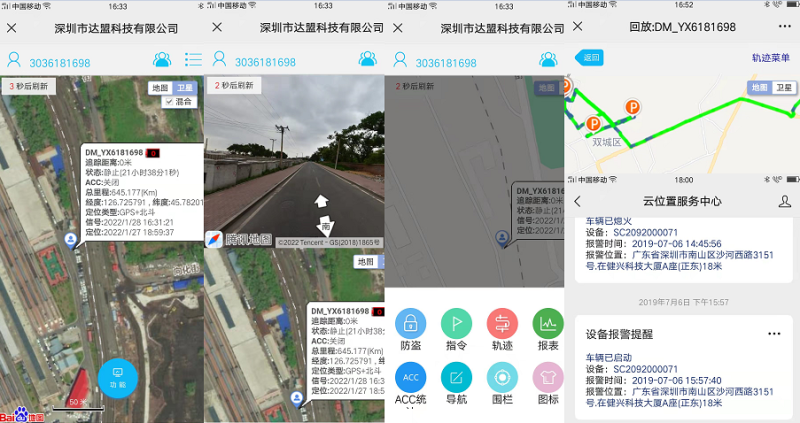Tap alarm time 2019-07-06 14:45:56

677,243
